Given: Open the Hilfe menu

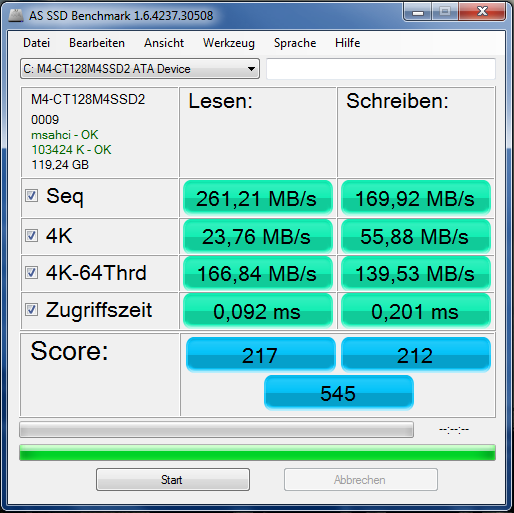Looking at the screenshot, I should pyautogui.click(x=348, y=43).
